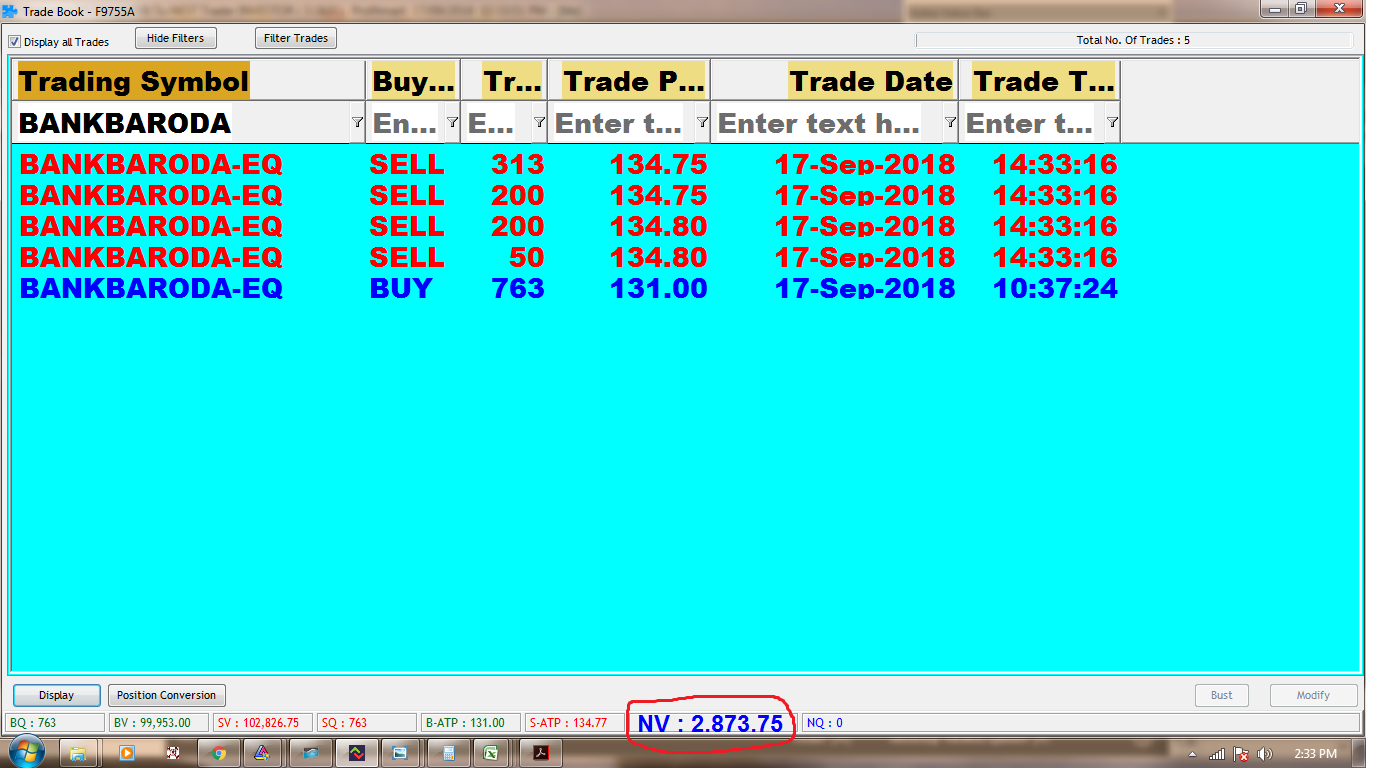1380x768 pixels.
Task: Open the Windows Start menu orb
Action: click(x=25, y=752)
